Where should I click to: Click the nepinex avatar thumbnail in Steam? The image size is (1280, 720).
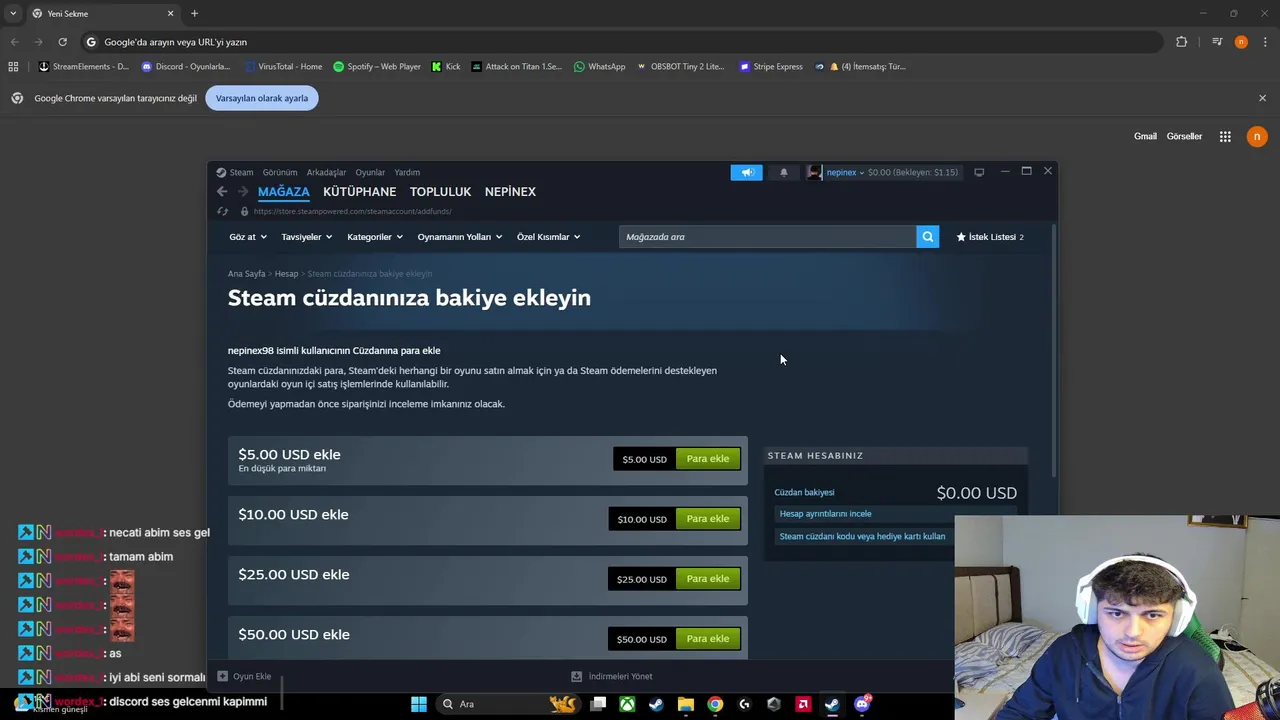[x=814, y=172]
